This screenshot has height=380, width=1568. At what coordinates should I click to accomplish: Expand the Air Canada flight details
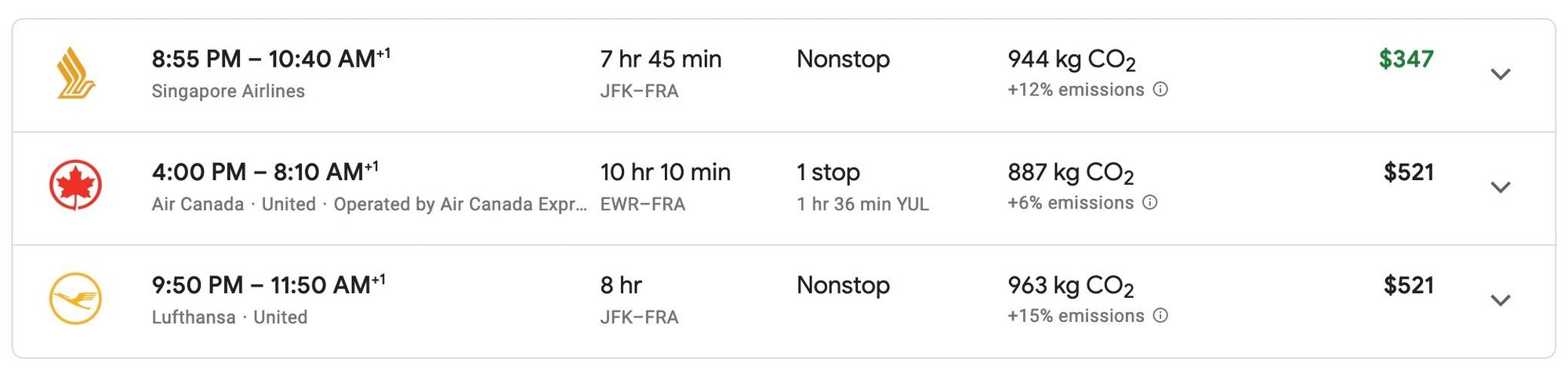coord(1500,187)
